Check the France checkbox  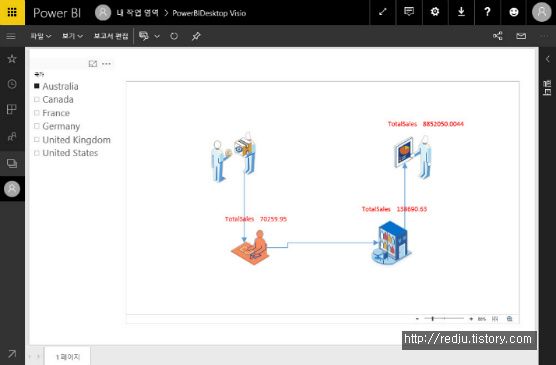(x=37, y=113)
